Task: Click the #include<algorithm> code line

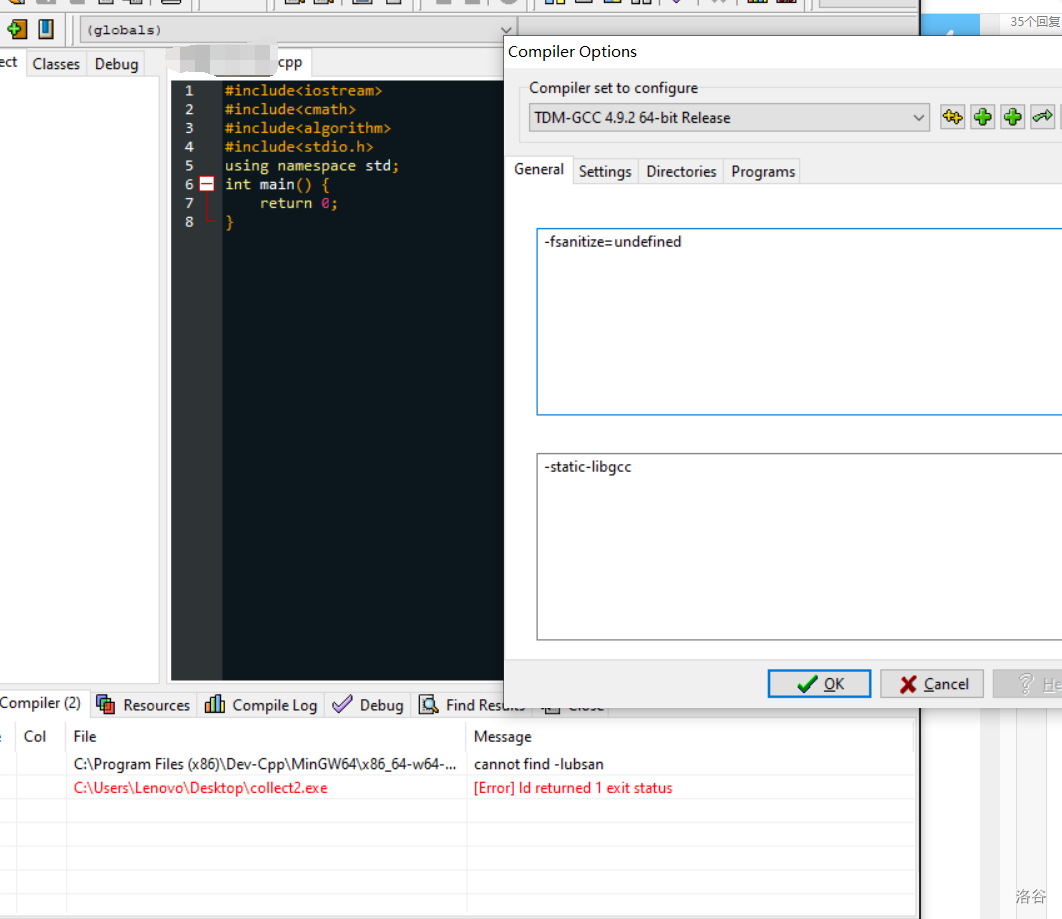Action: click(x=307, y=128)
